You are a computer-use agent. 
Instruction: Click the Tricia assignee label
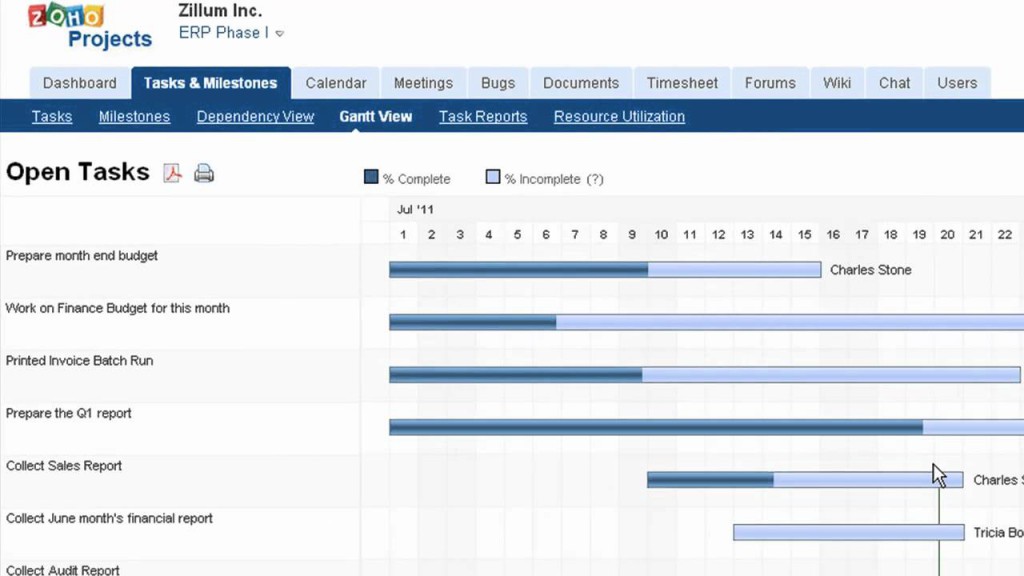click(998, 532)
